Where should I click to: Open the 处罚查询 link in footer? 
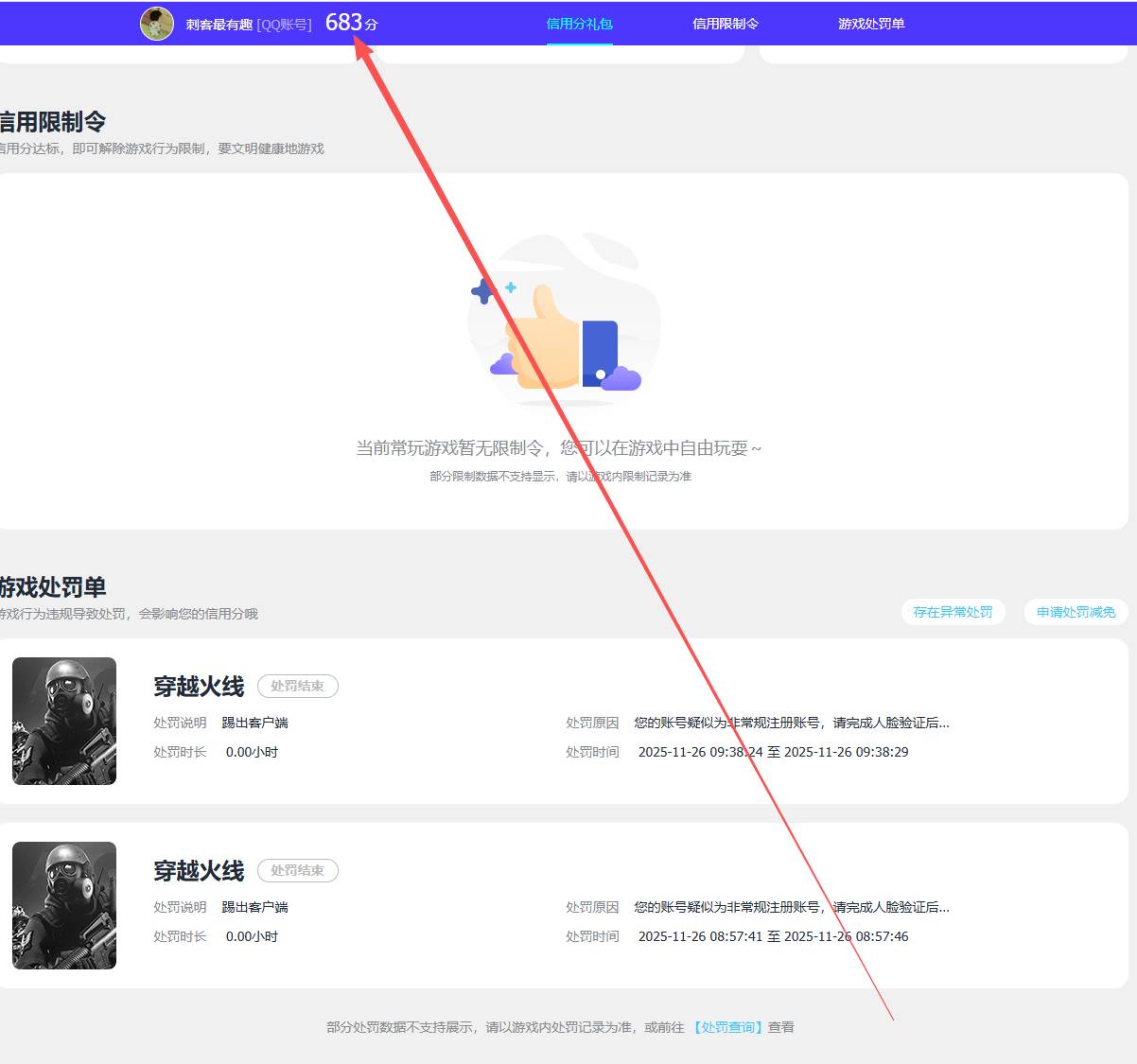click(x=728, y=1027)
